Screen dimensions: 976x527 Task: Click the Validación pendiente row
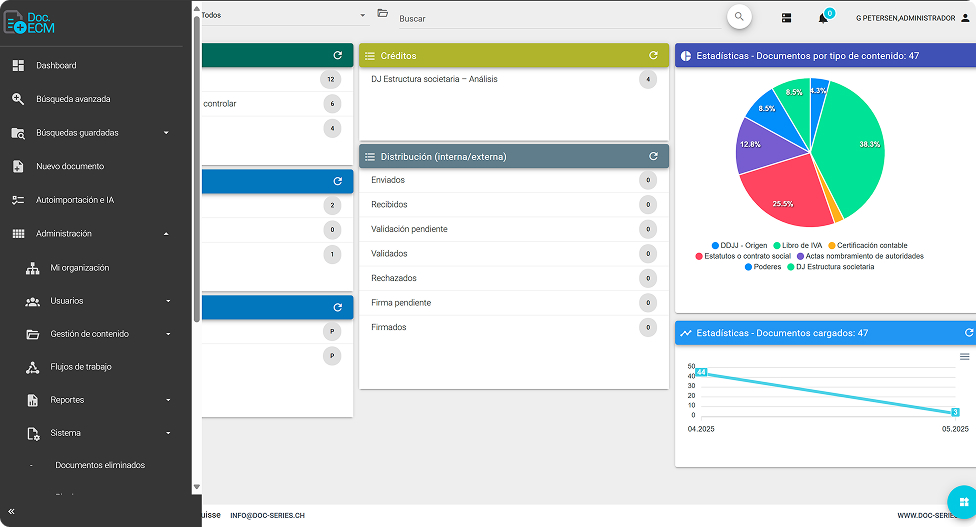click(x=409, y=229)
